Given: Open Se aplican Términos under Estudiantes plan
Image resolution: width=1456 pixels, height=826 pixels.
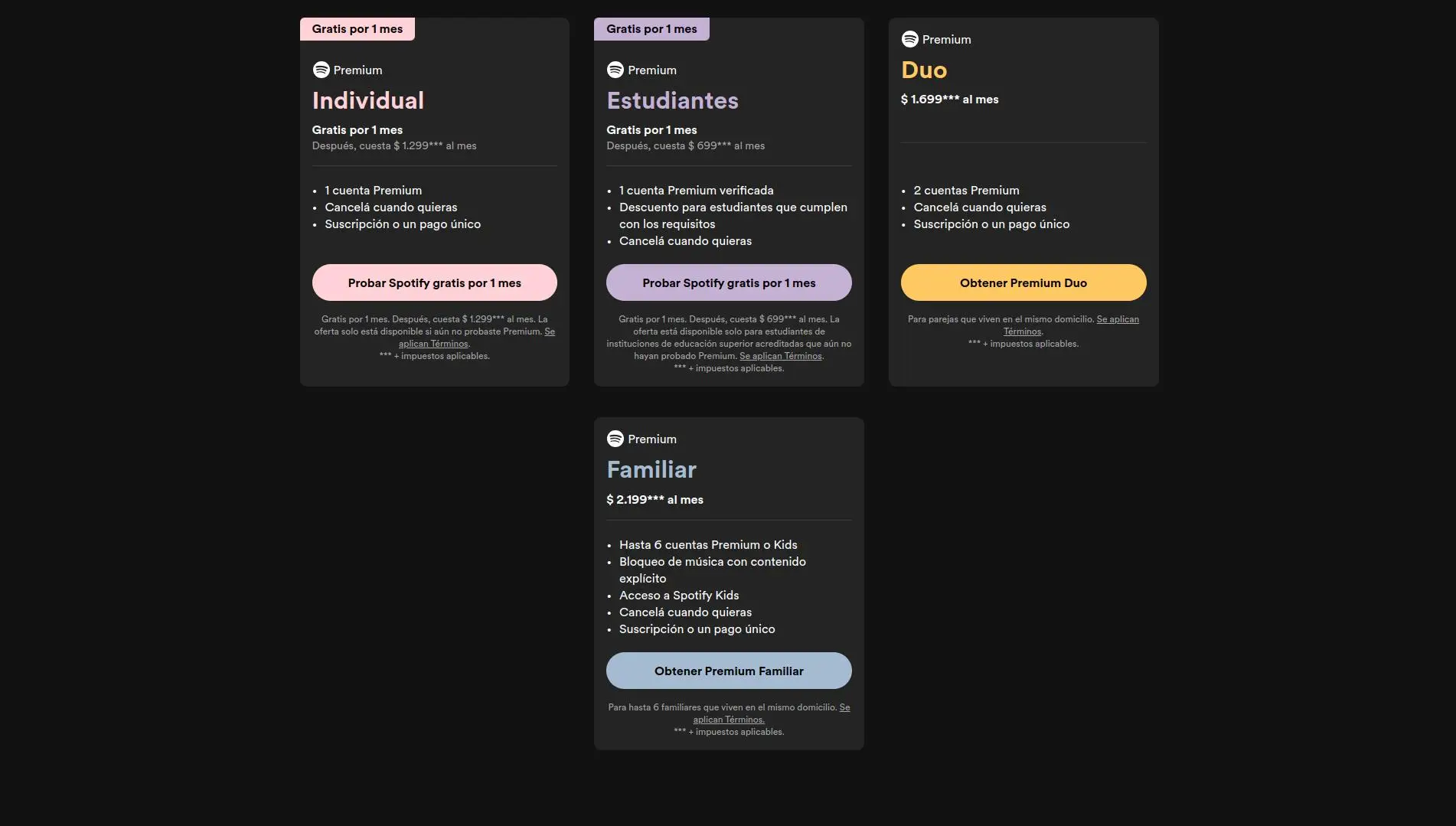Looking at the screenshot, I should (x=781, y=356).
